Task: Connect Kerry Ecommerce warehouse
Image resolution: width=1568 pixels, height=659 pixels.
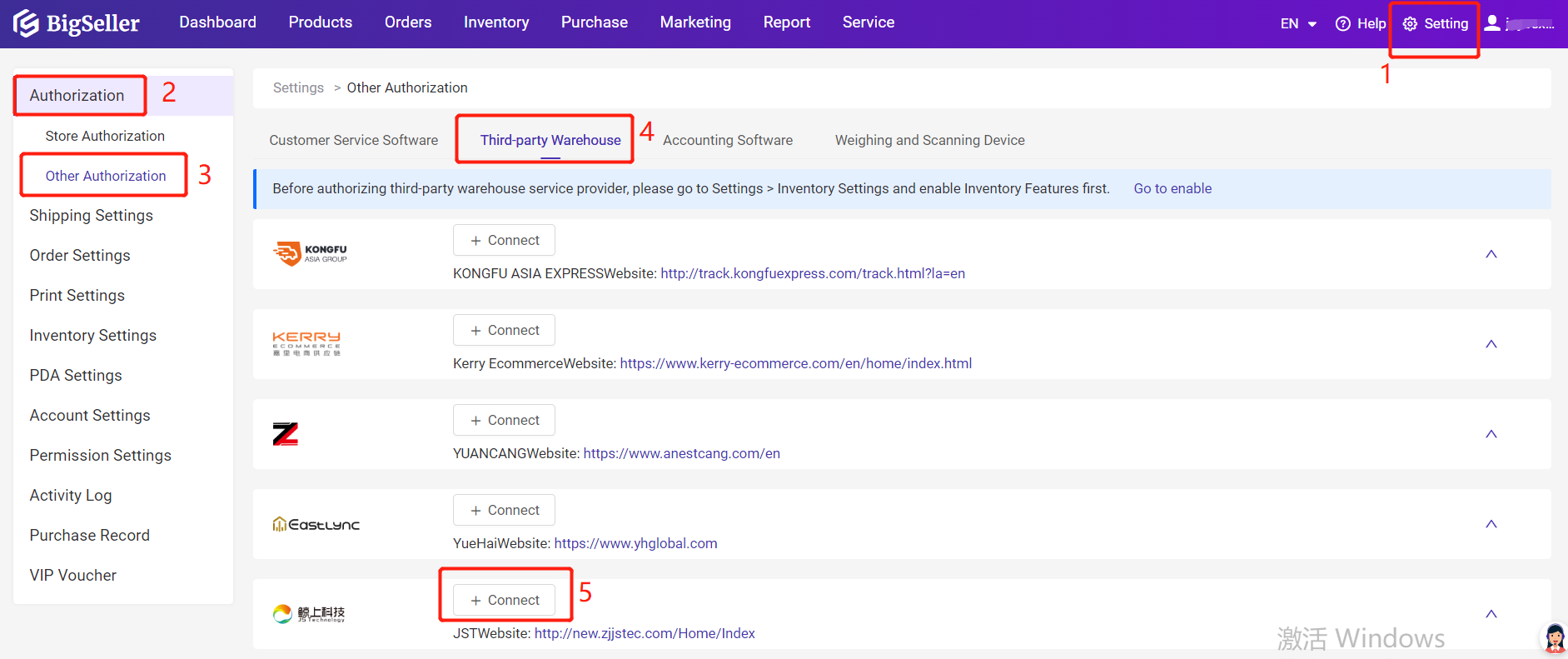Action: click(x=504, y=330)
